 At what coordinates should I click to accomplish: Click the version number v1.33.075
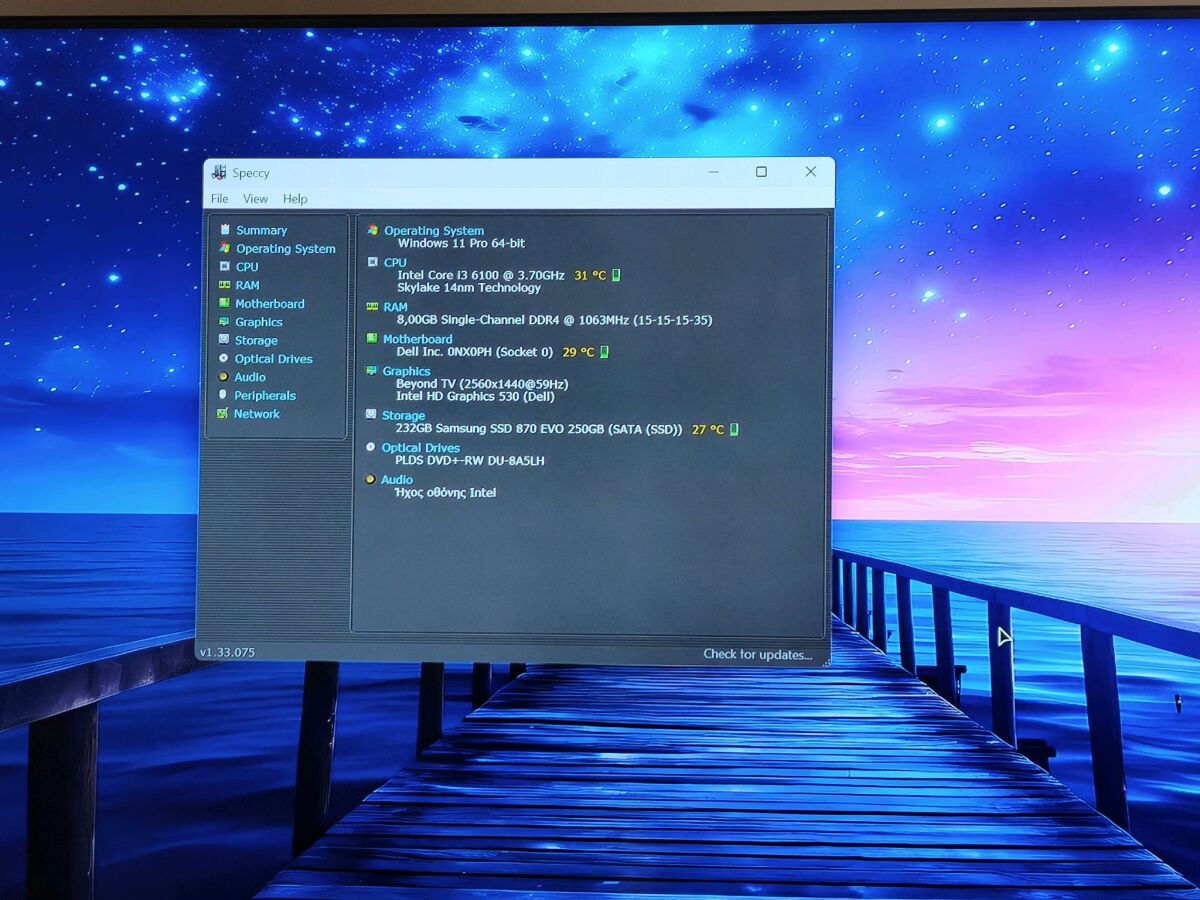[x=227, y=652]
